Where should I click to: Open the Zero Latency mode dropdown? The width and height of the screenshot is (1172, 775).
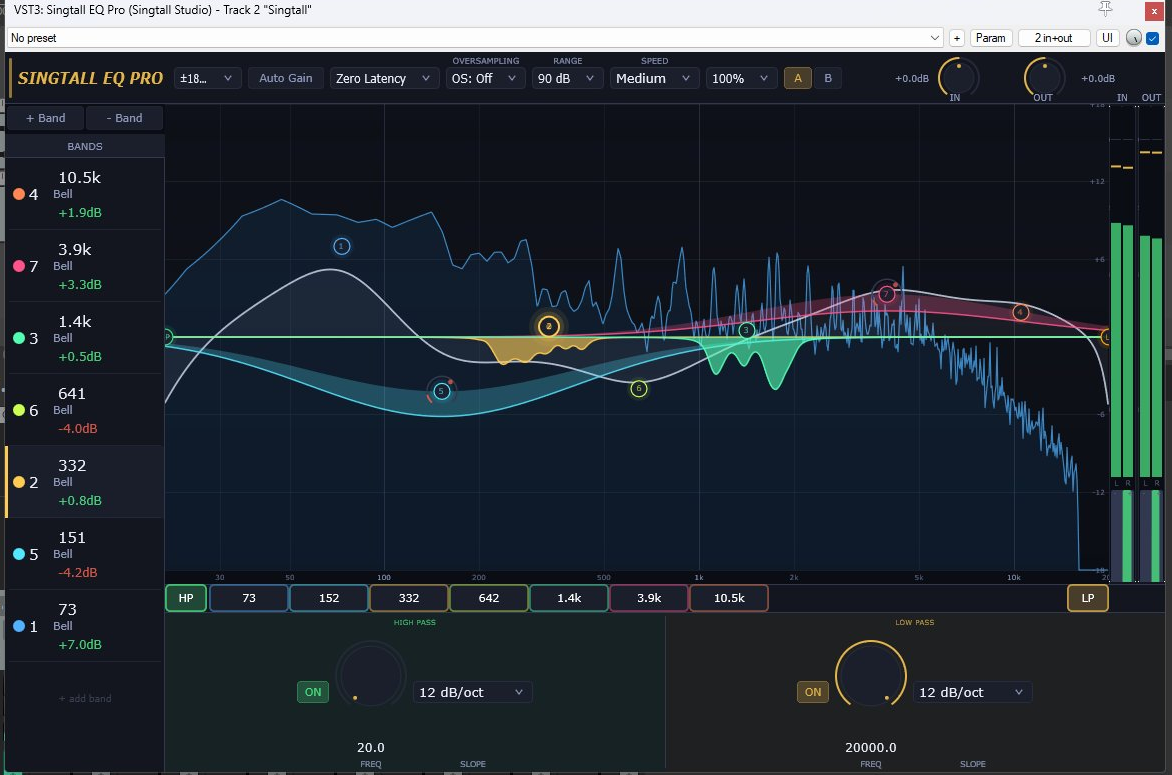(x=383, y=78)
